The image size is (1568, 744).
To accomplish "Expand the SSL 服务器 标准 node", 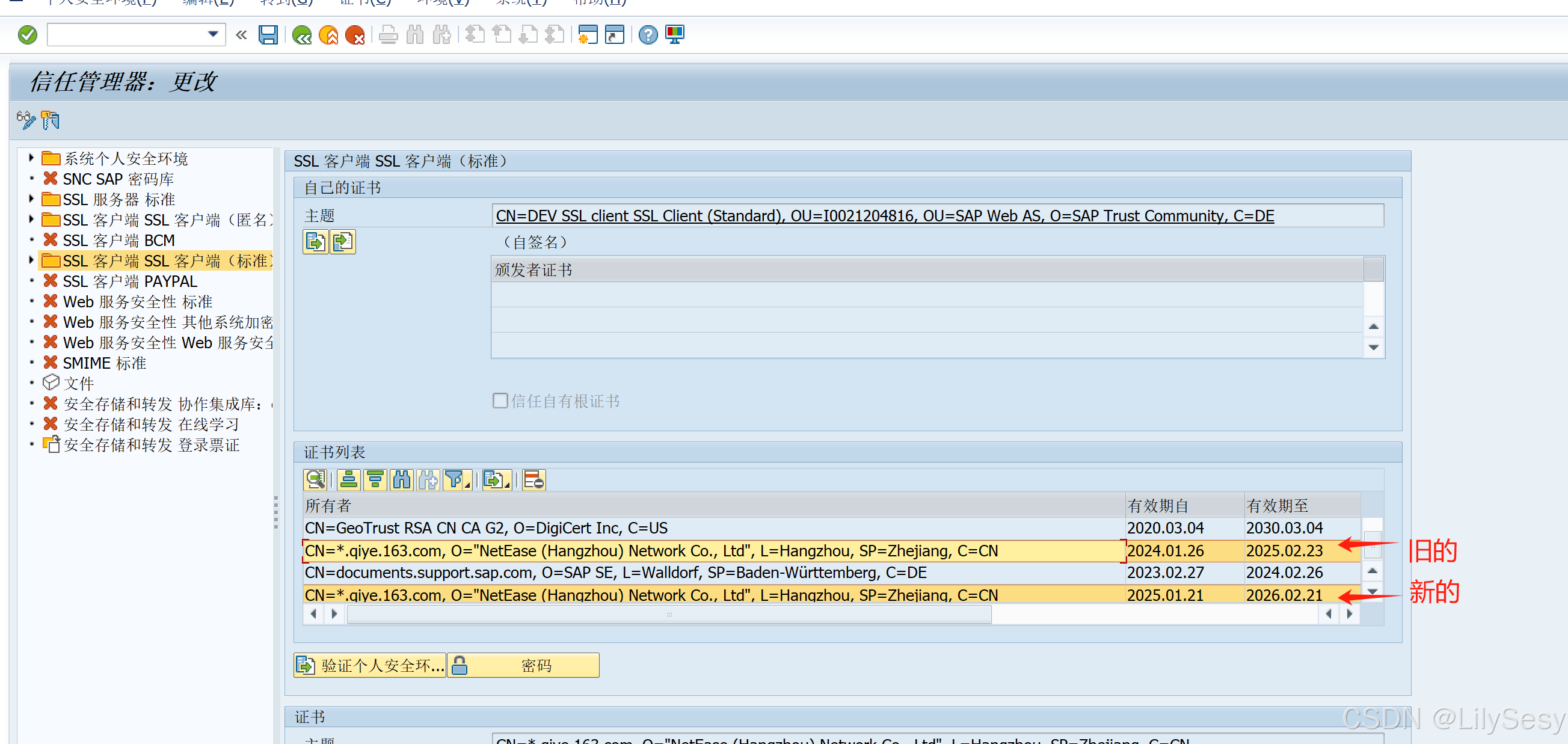I will coord(31,198).
